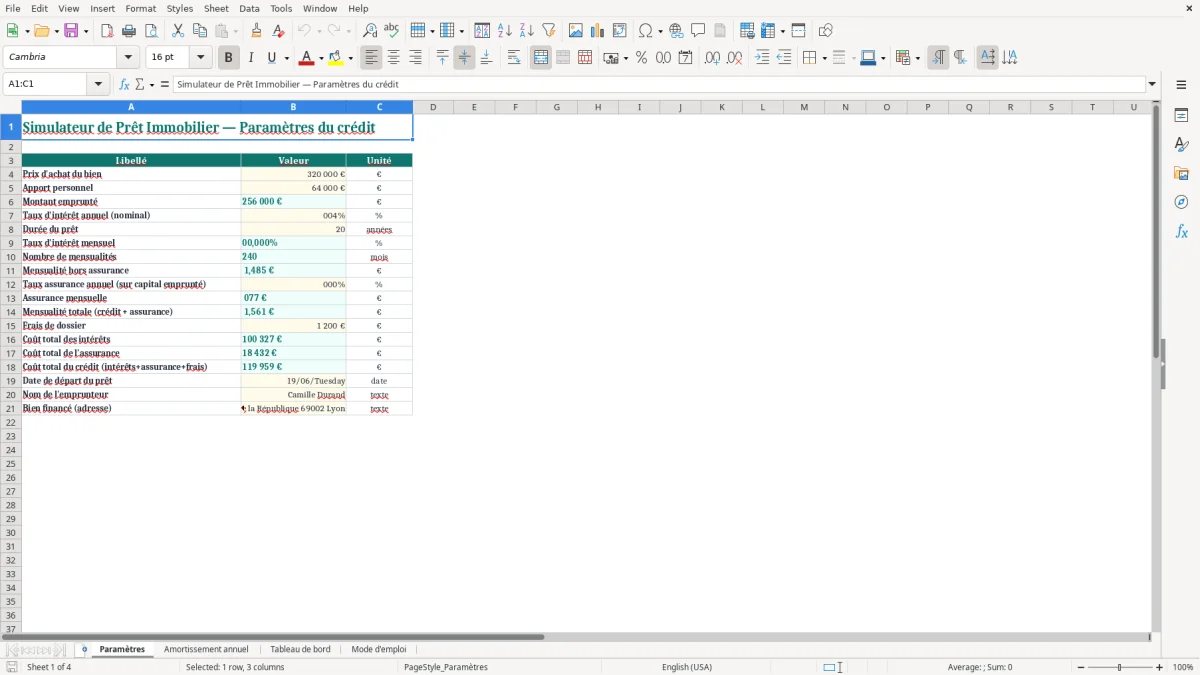Open the Function Wizard icon
1200x675 pixels.
(125, 84)
